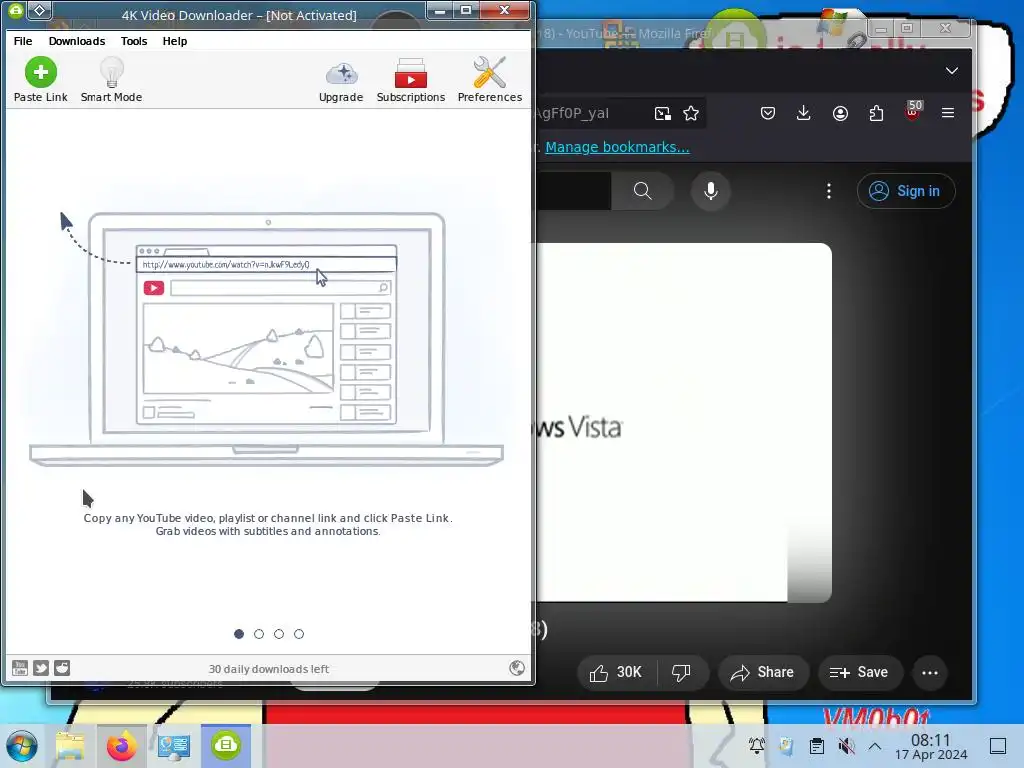Toggle Smart Mode lightbulb
Viewport: 1024px width, 768px height.
tap(111, 80)
